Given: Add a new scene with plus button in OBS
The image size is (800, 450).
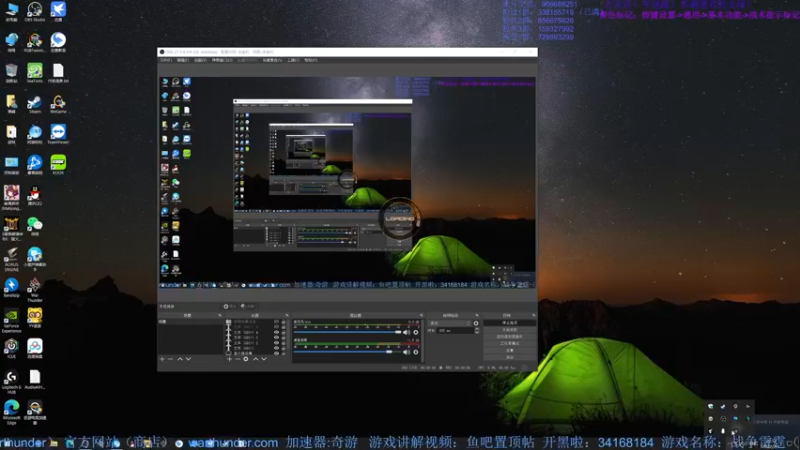Looking at the screenshot, I should pyautogui.click(x=162, y=359).
